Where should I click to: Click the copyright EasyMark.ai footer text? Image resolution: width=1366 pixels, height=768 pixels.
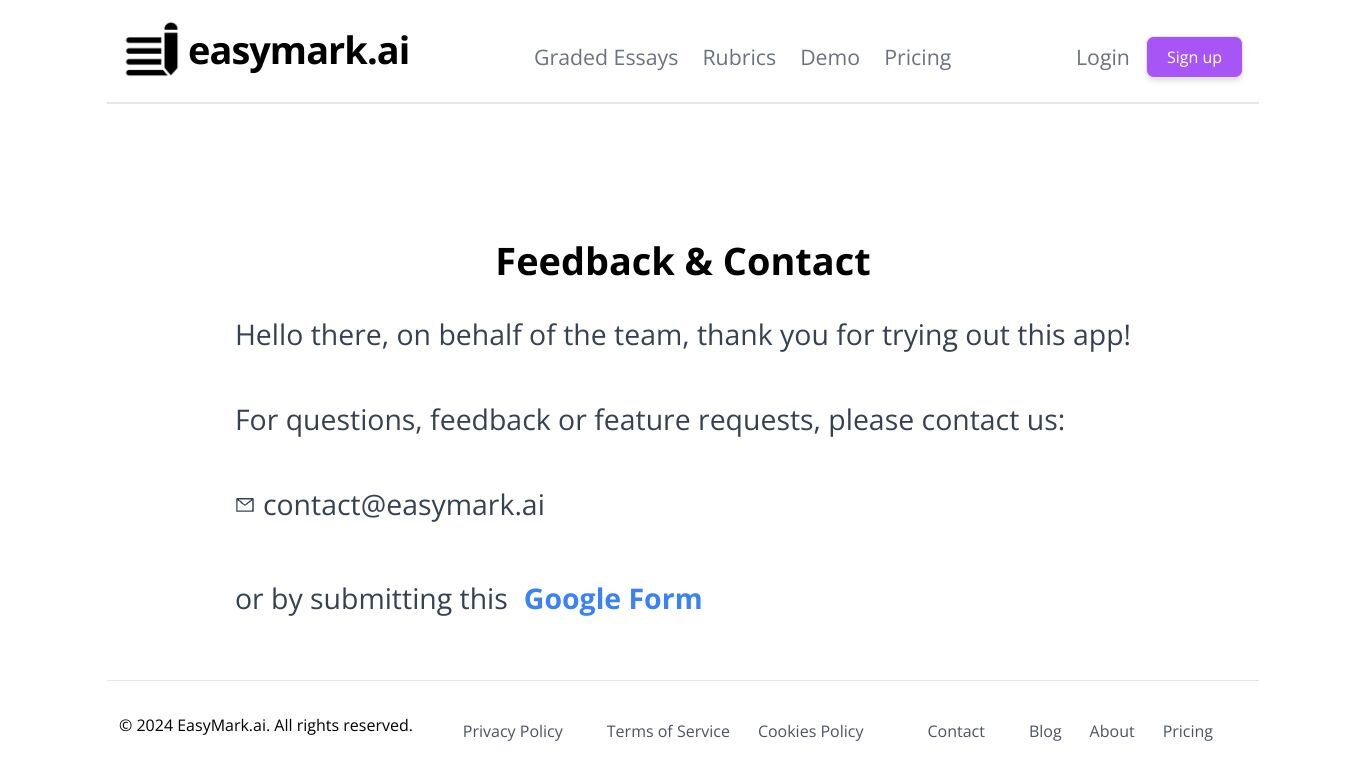point(266,725)
